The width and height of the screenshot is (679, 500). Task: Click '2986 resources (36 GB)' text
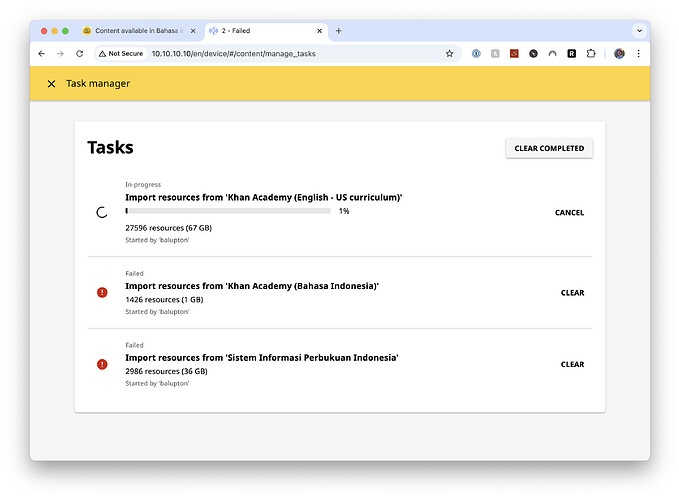(166, 371)
